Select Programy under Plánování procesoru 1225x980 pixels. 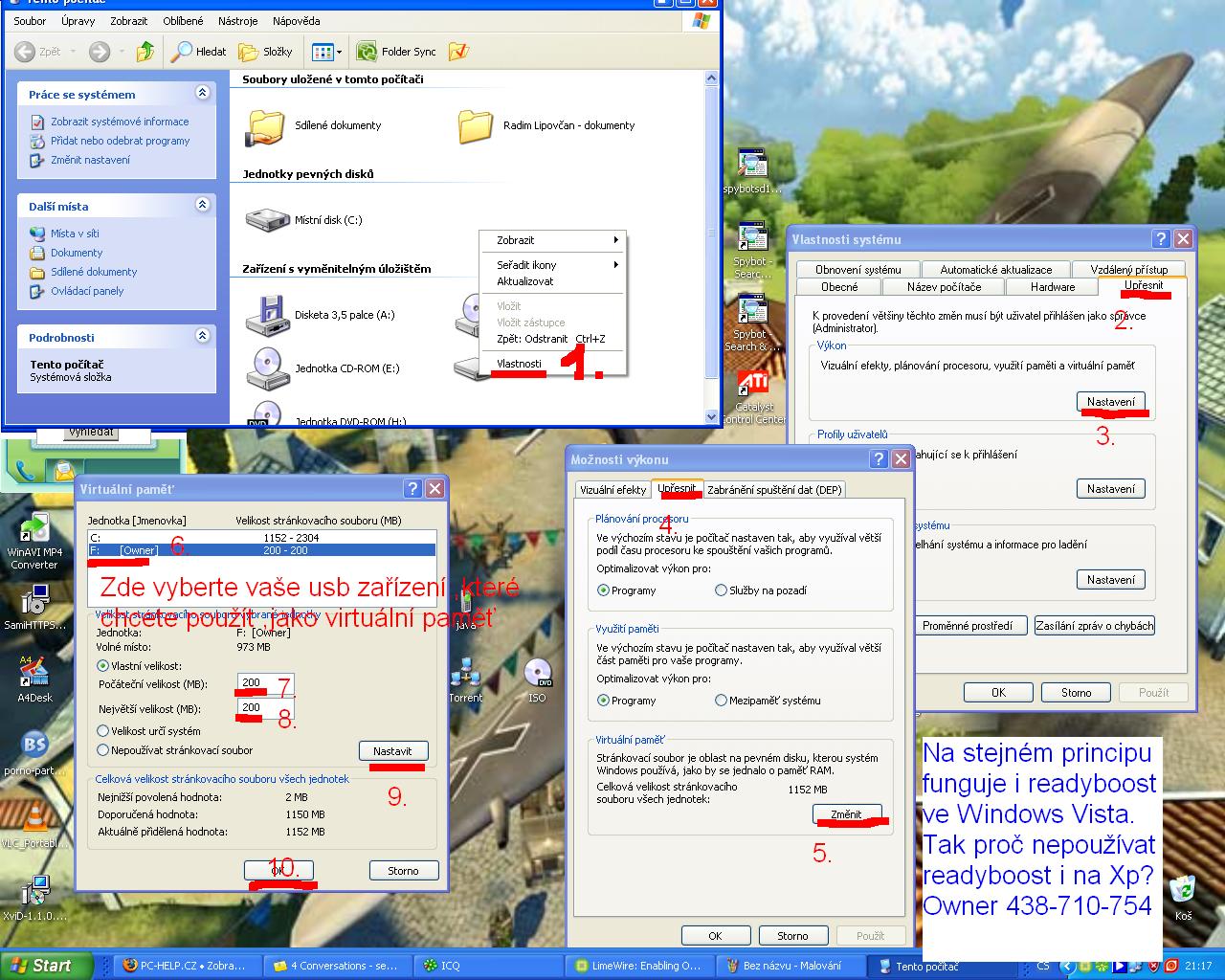click(627, 590)
